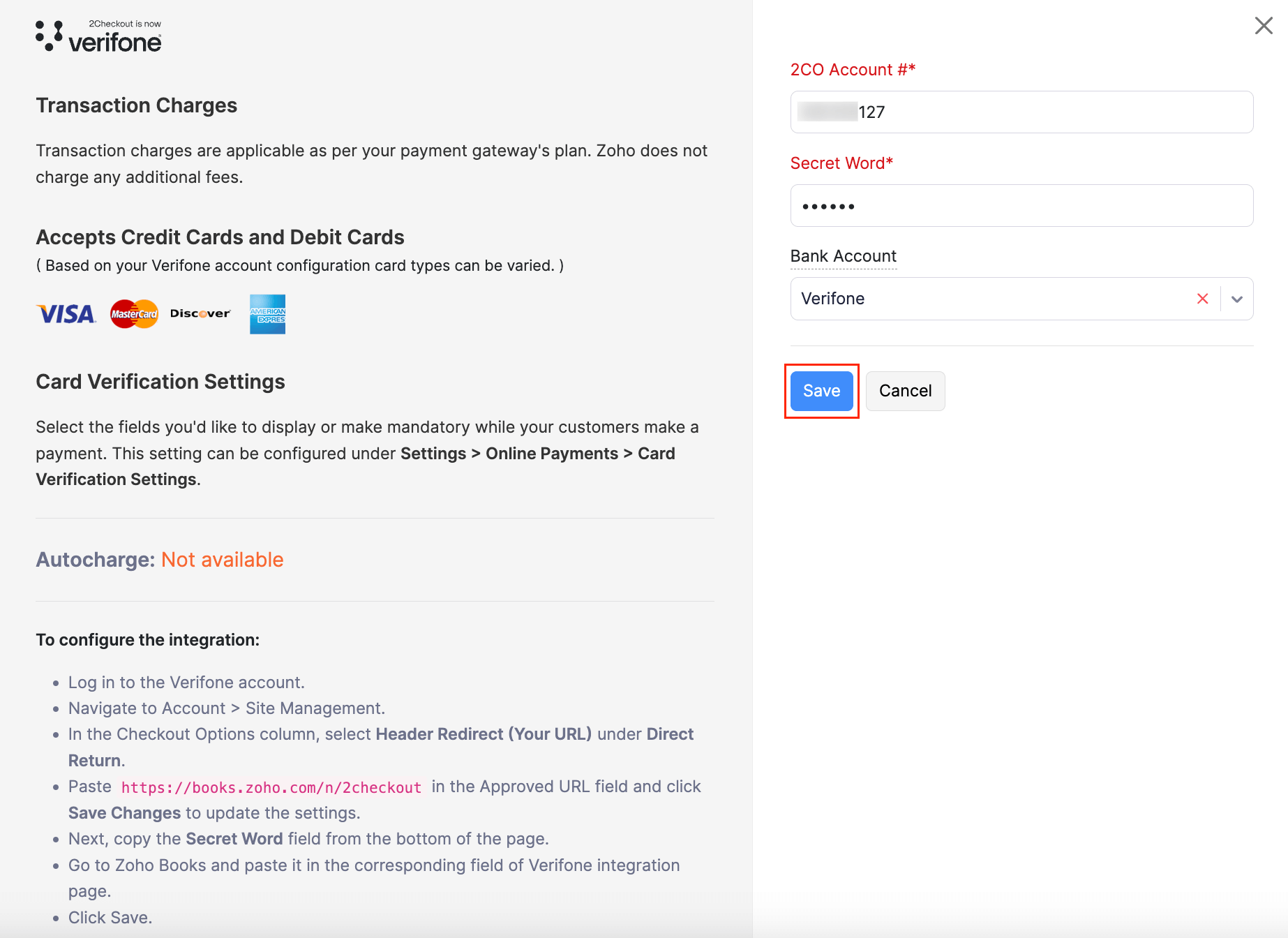Click into the Secret Word field
This screenshot has width=1288, height=938.
[x=1021, y=206]
